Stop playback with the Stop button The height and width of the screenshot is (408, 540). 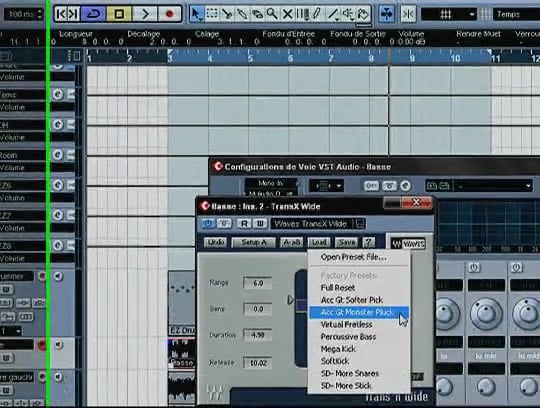click(119, 14)
